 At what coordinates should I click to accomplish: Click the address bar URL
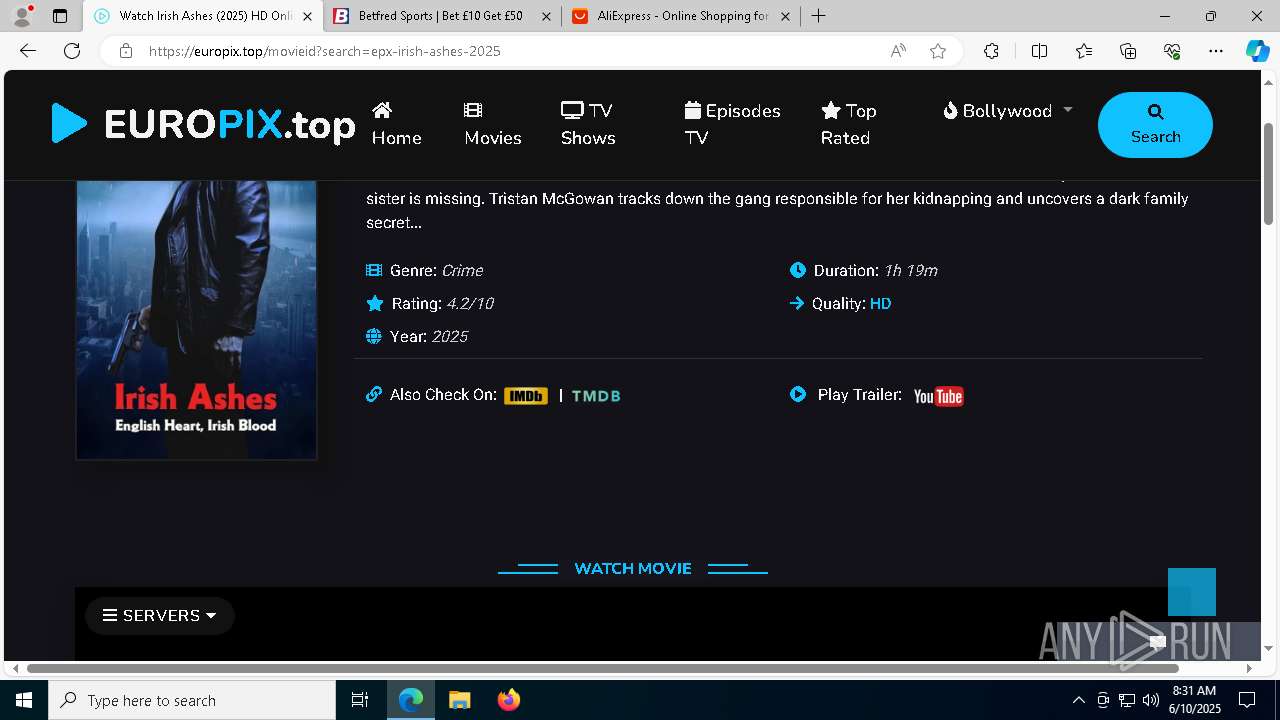(325, 51)
